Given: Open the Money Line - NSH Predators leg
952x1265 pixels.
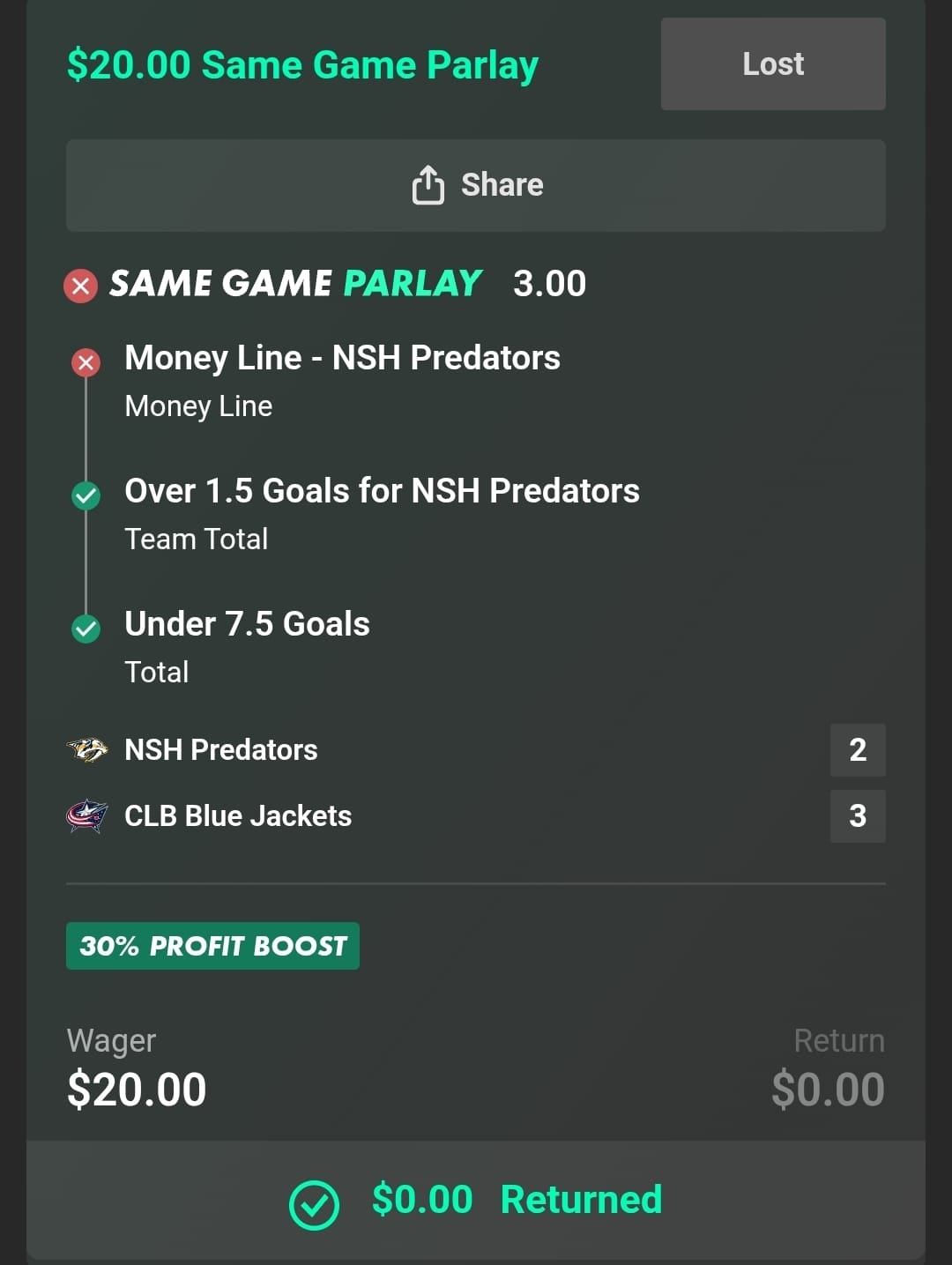Looking at the screenshot, I should point(342,358).
